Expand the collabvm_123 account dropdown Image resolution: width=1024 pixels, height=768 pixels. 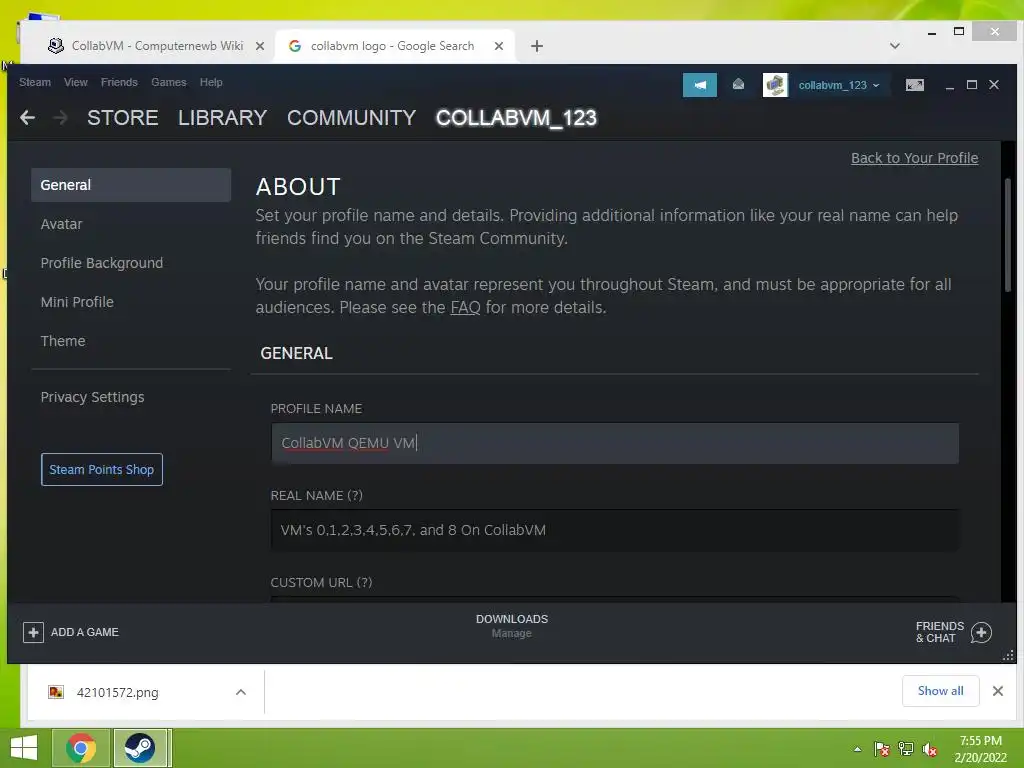pos(839,86)
